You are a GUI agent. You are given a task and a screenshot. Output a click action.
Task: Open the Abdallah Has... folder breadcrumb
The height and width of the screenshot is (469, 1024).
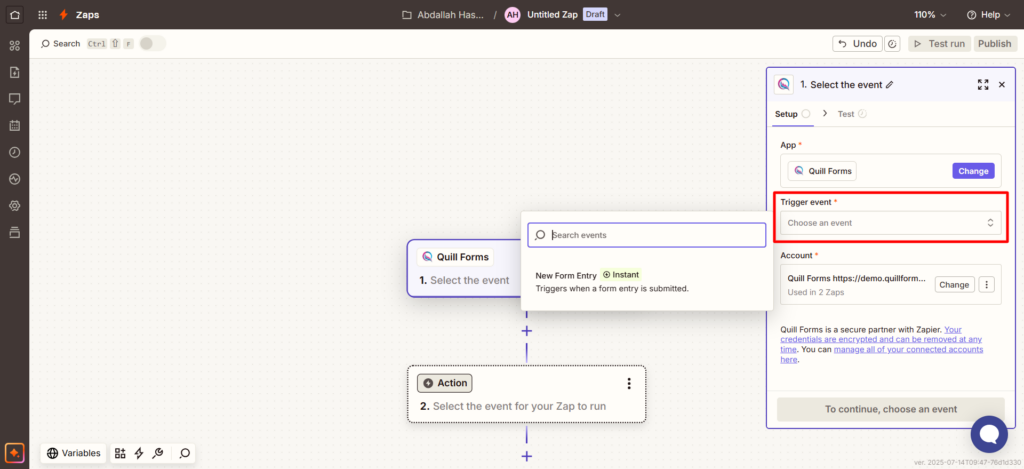(x=442, y=14)
